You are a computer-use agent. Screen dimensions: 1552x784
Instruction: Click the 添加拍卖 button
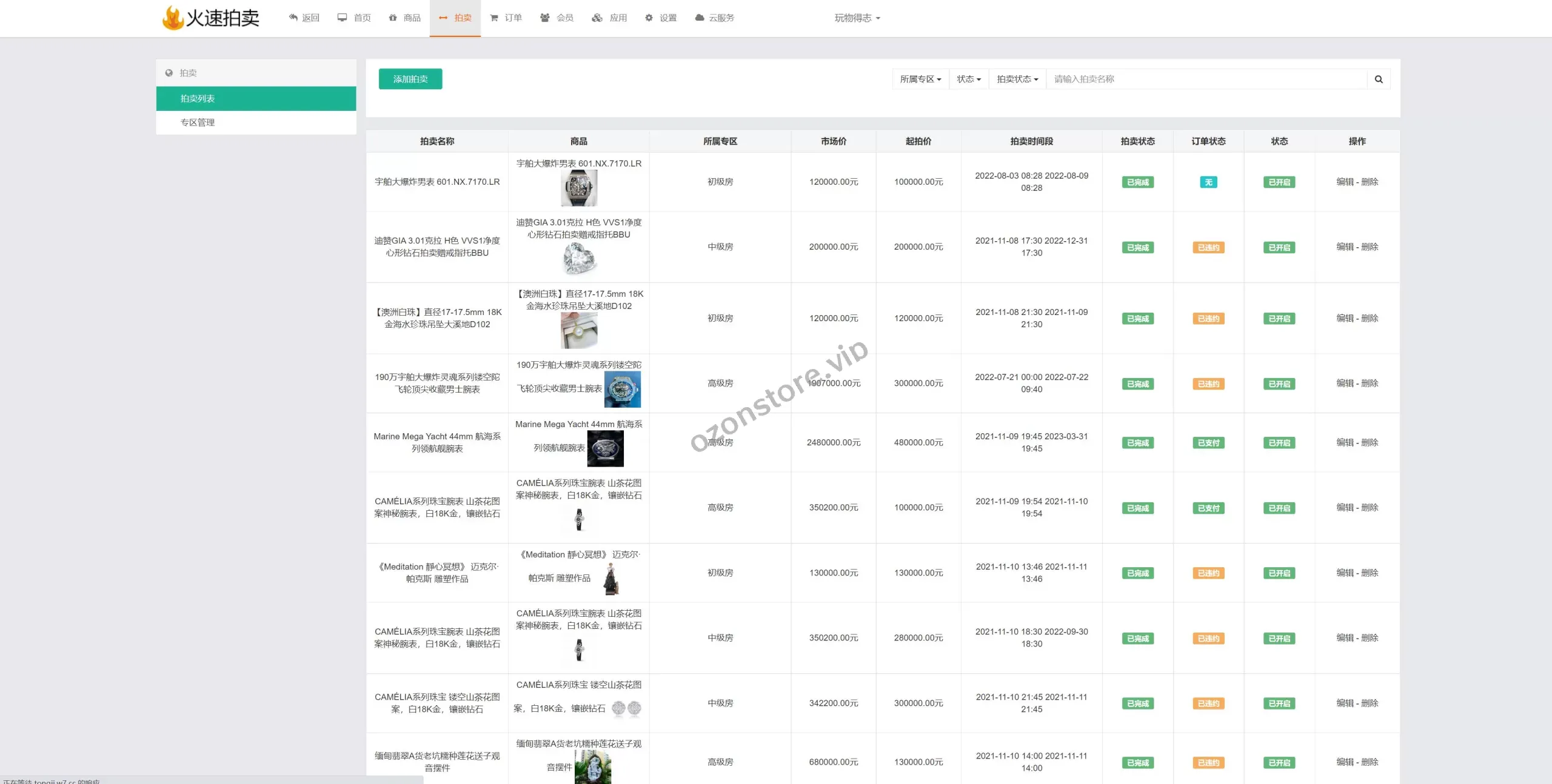pyautogui.click(x=410, y=79)
